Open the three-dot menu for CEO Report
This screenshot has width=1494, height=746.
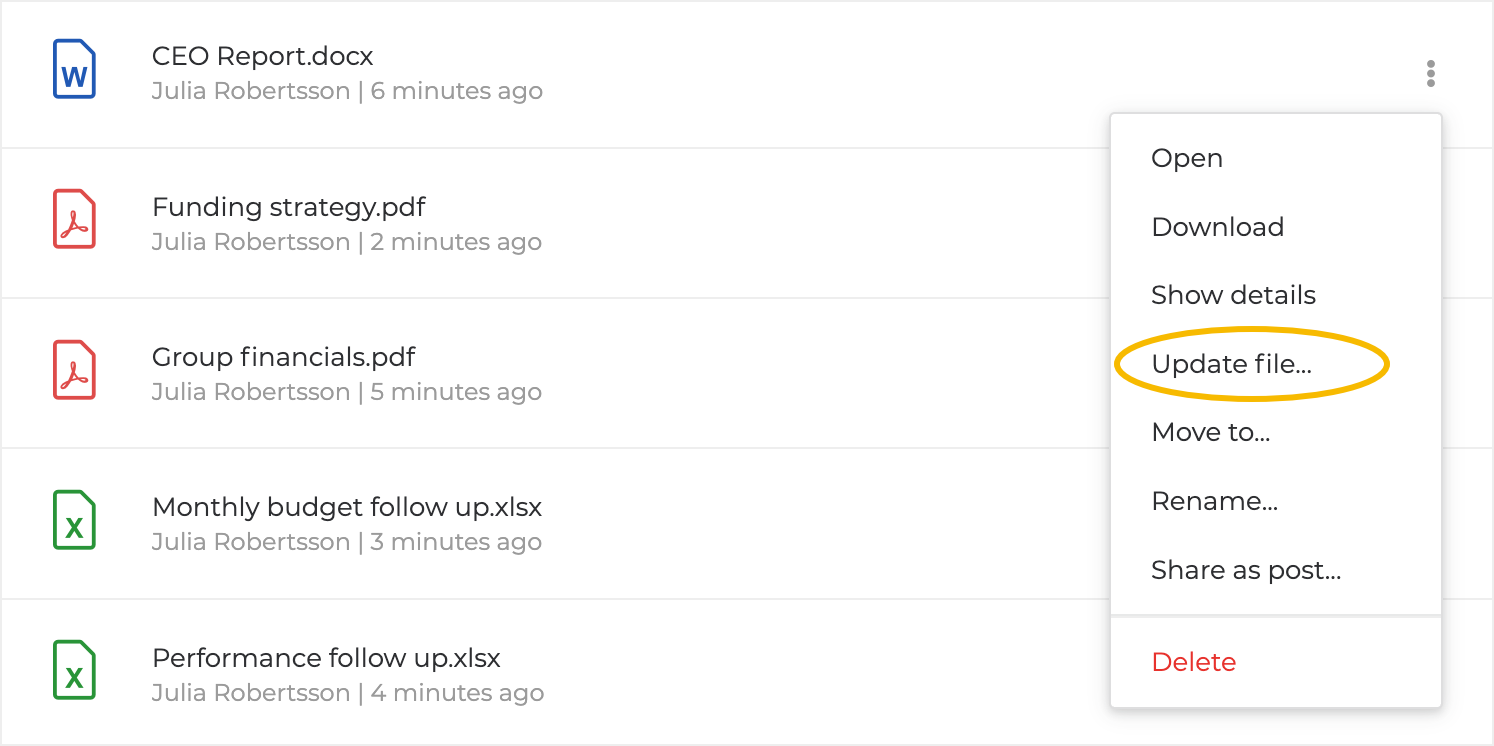point(1431,74)
